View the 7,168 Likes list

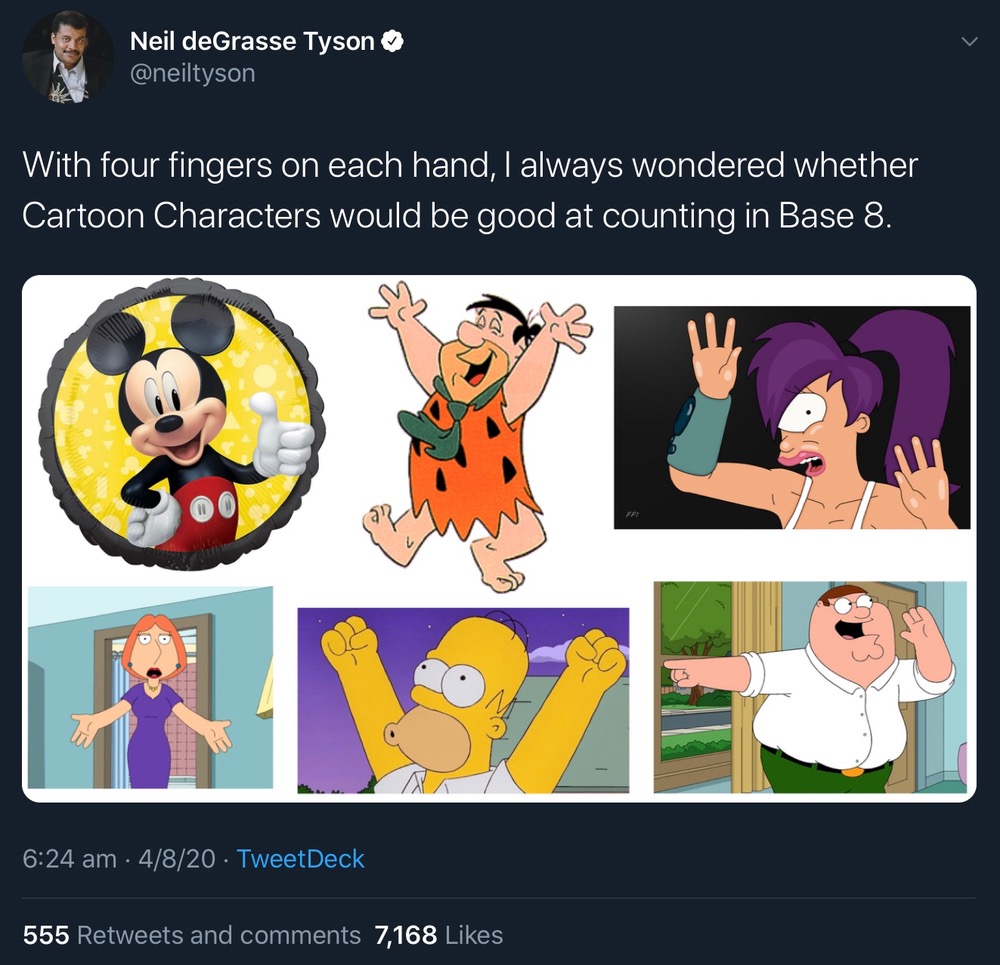click(438, 935)
